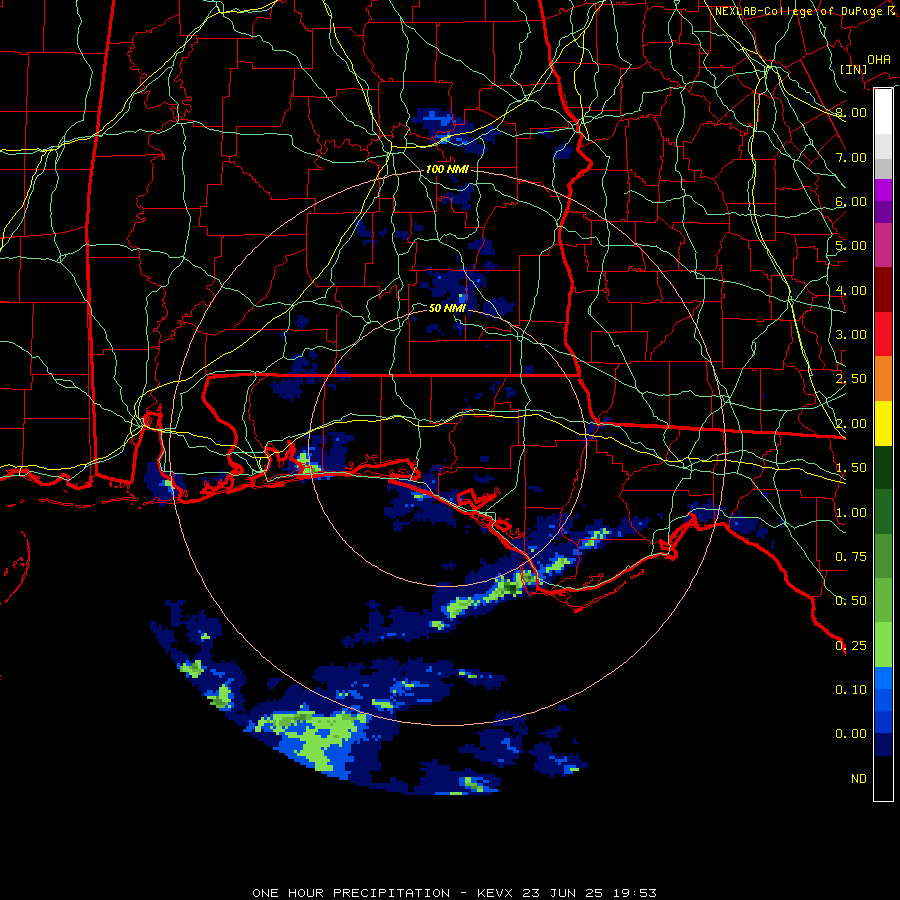Screen dimensions: 900x900
Task: Pick the bright red legend swatch near 3.00
Action: [x=883, y=334]
